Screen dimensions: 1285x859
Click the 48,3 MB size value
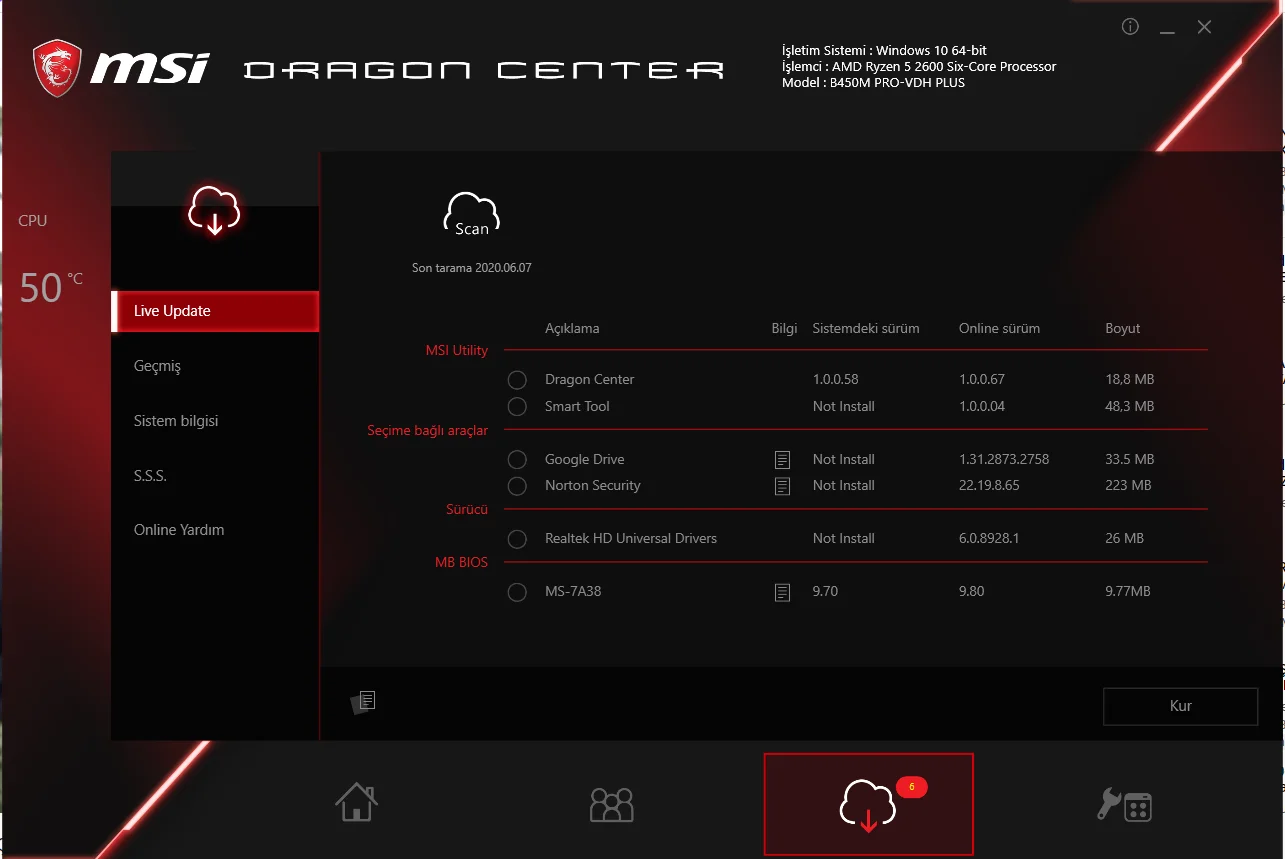(1130, 407)
